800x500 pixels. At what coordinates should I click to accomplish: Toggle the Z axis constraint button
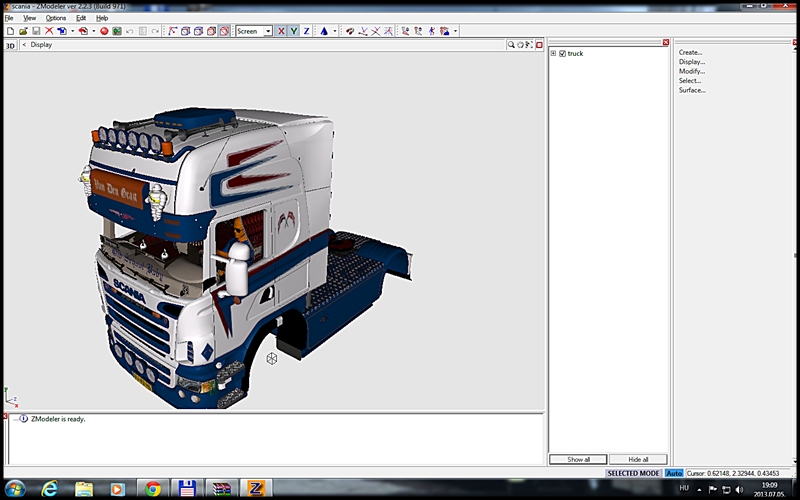305,31
